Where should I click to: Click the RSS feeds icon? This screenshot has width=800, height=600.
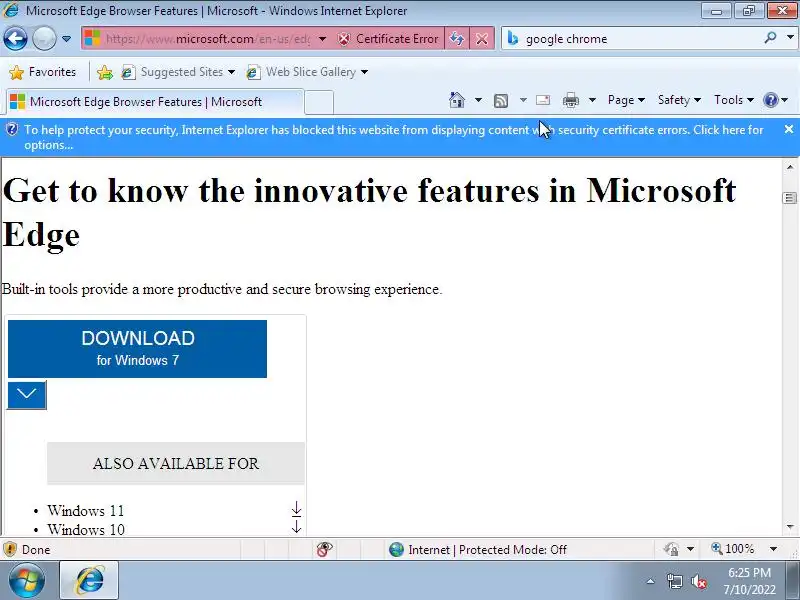(501, 101)
